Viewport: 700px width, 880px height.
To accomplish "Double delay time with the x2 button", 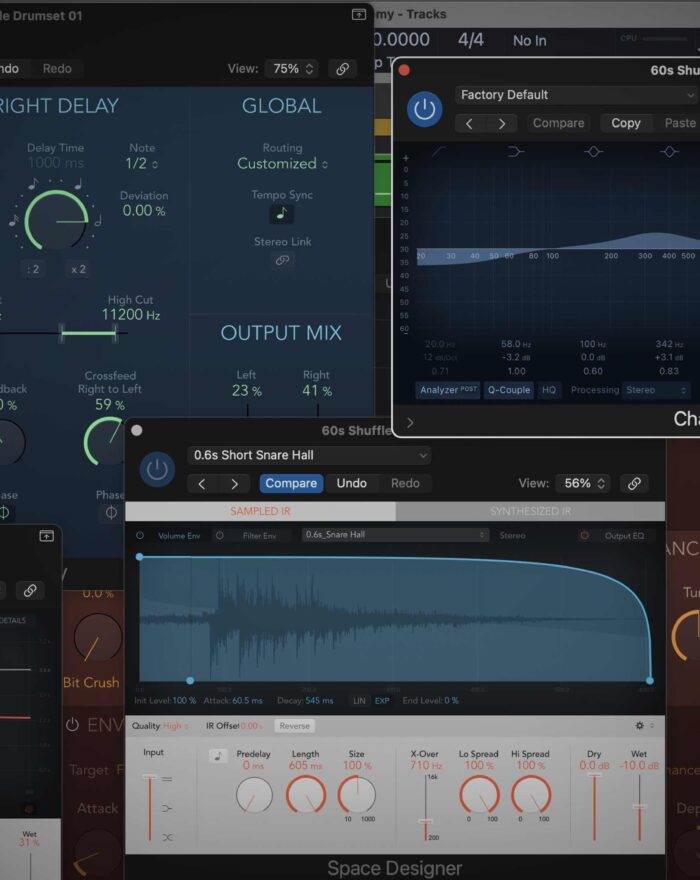I will pyautogui.click(x=78, y=269).
